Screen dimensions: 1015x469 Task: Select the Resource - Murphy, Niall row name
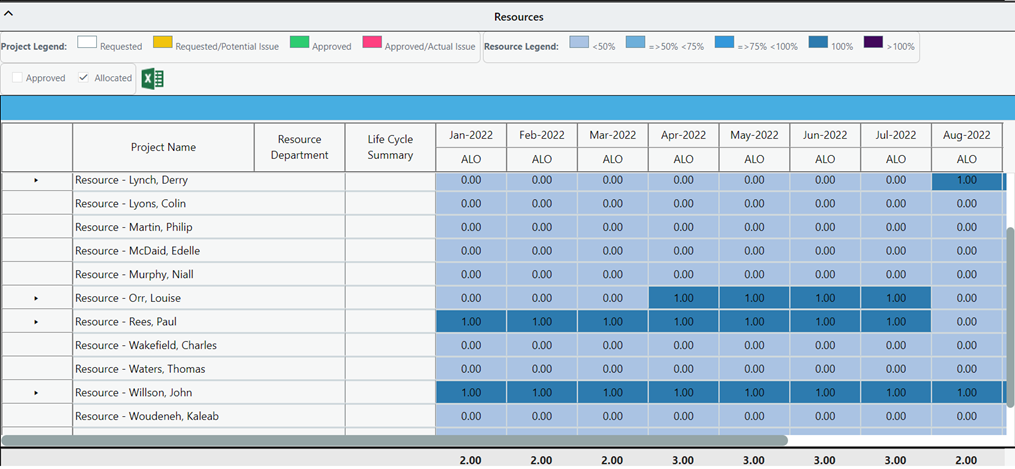134,274
